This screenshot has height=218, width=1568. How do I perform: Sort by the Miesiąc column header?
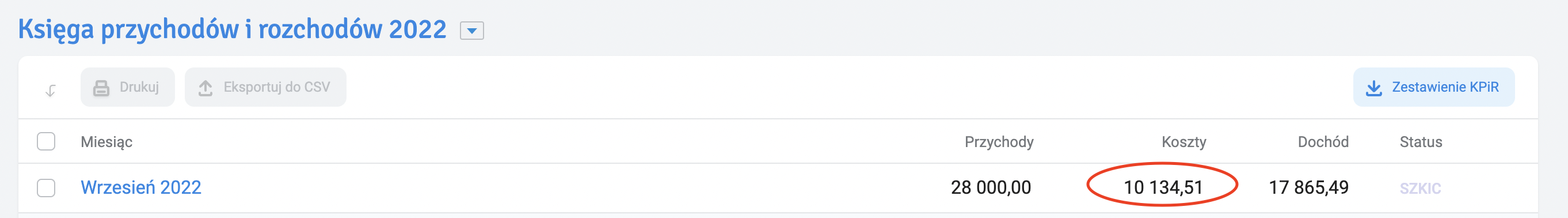click(106, 142)
